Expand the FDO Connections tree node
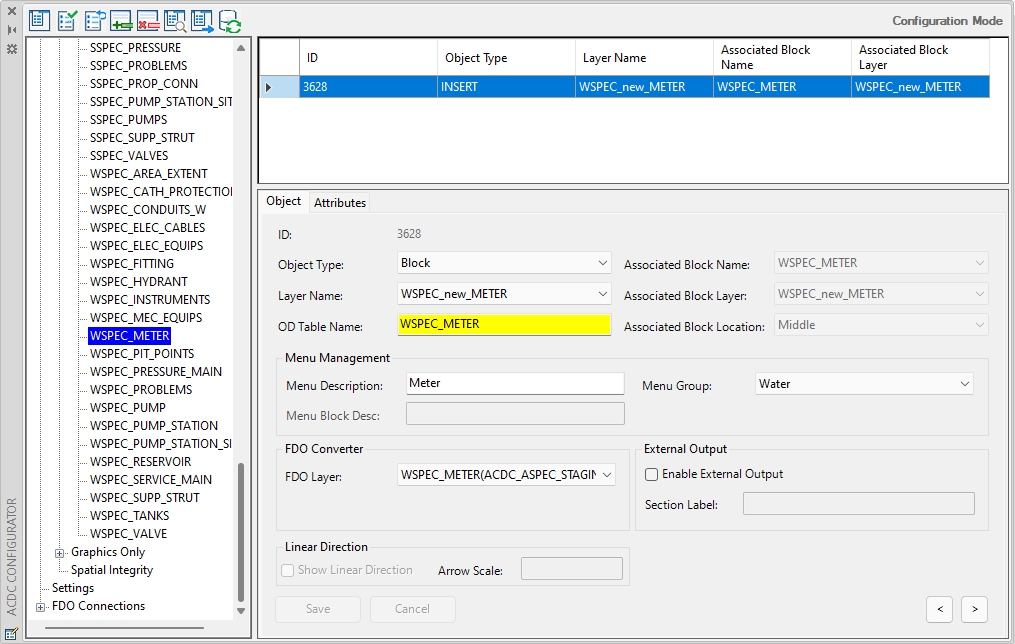The height and width of the screenshot is (644, 1015). coord(40,607)
